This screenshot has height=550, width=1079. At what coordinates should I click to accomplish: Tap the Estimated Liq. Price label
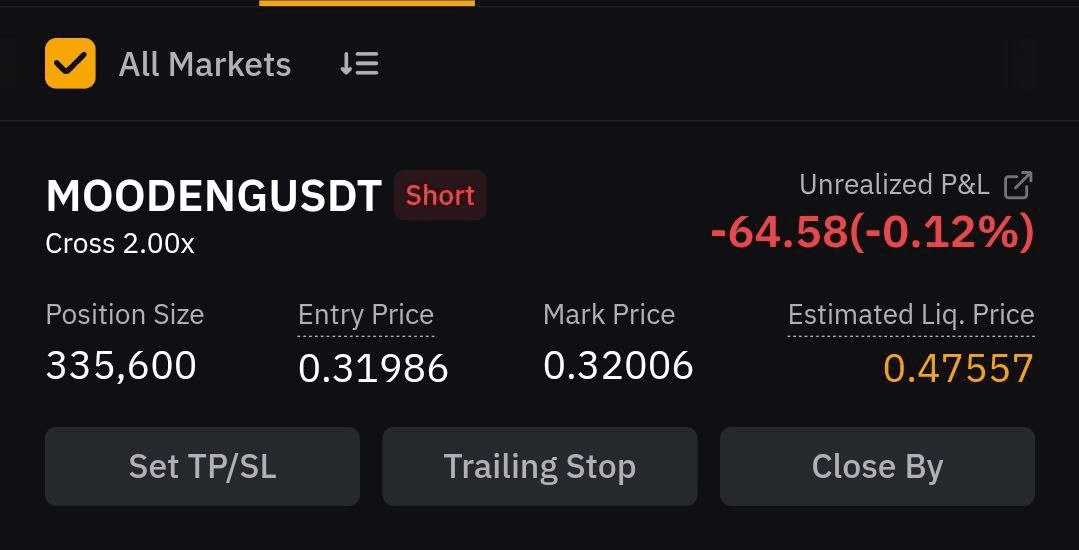click(x=911, y=315)
